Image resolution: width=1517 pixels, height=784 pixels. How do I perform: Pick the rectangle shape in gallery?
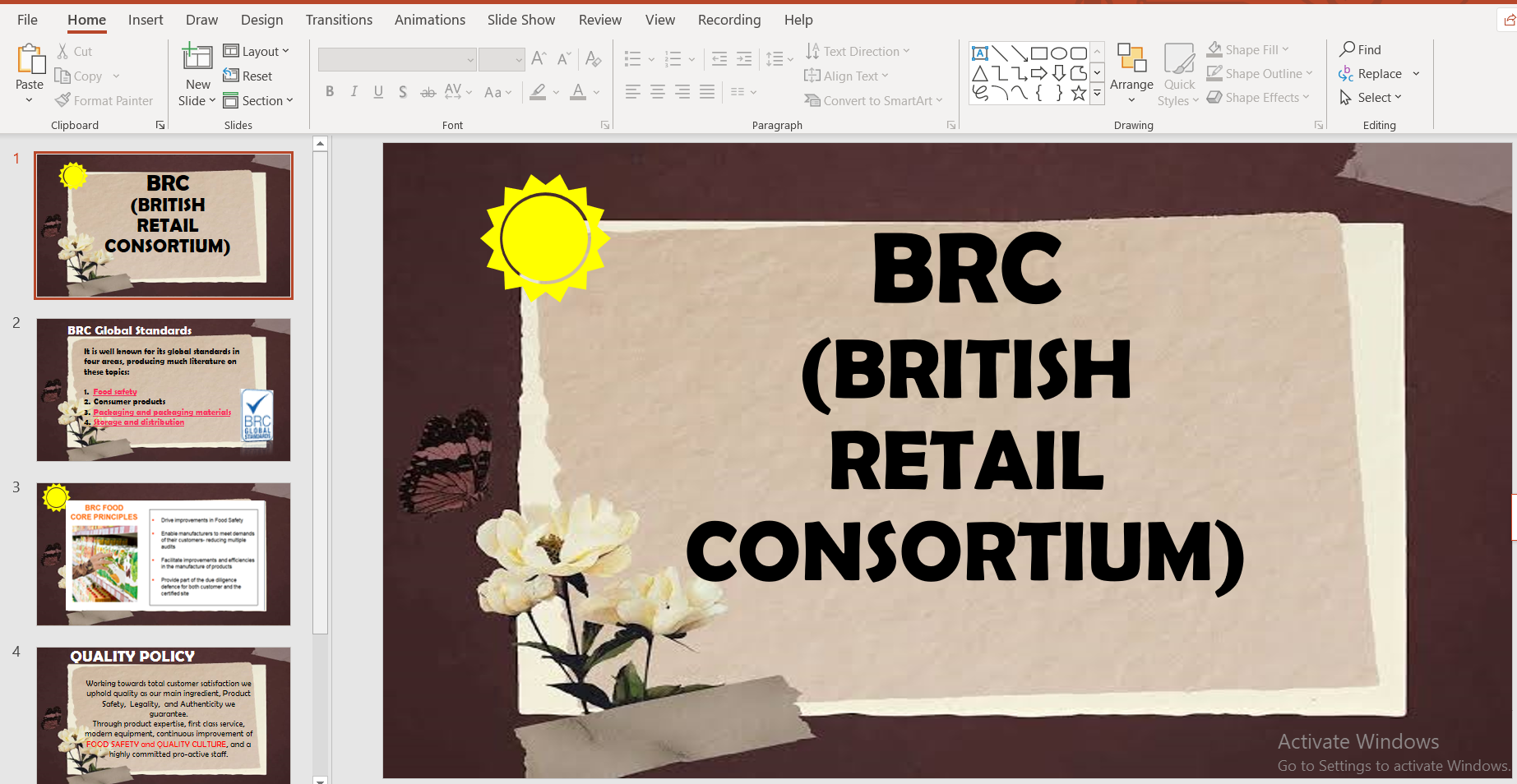[x=1039, y=53]
